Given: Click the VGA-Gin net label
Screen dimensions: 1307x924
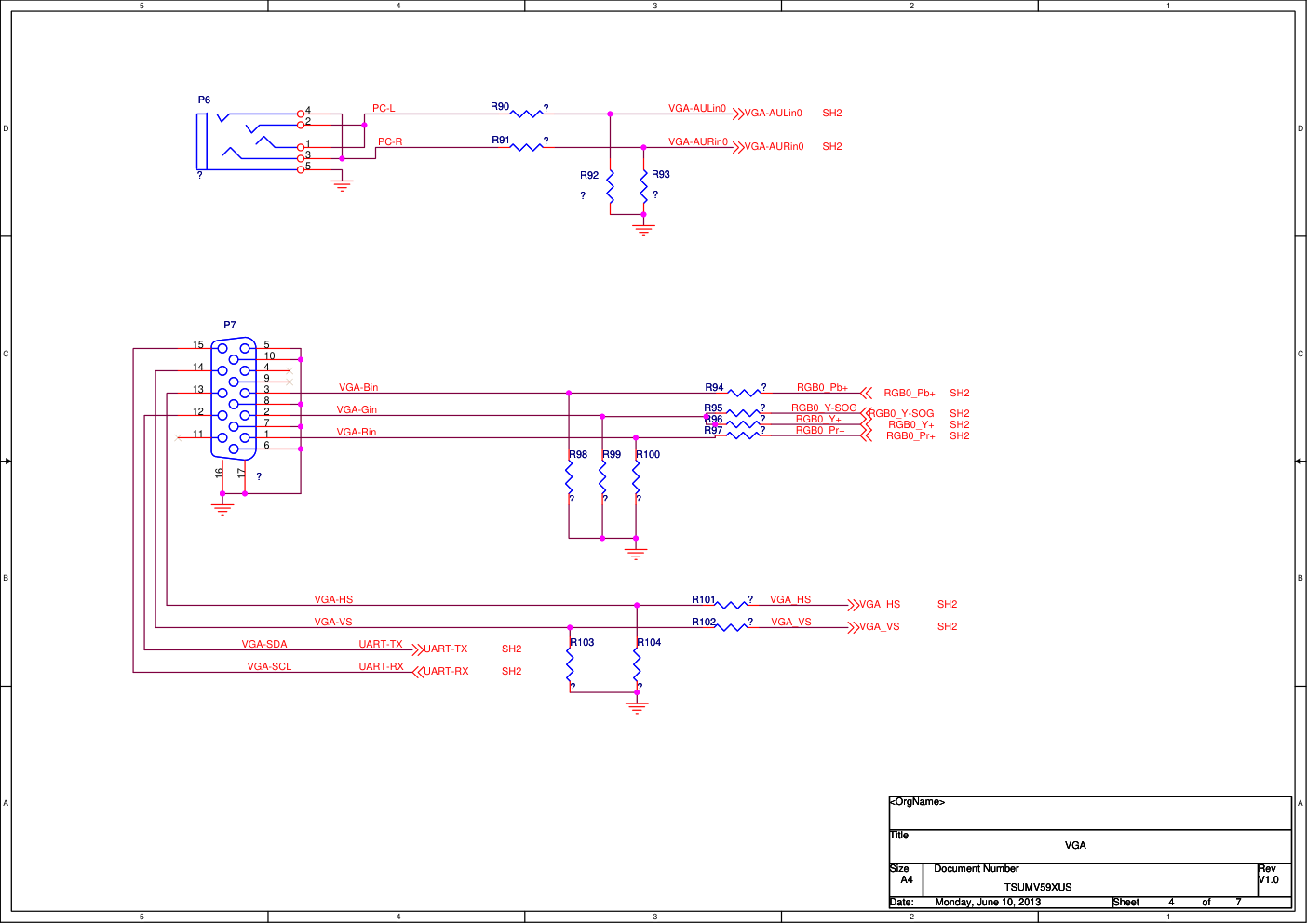Looking at the screenshot, I should [x=357, y=410].
